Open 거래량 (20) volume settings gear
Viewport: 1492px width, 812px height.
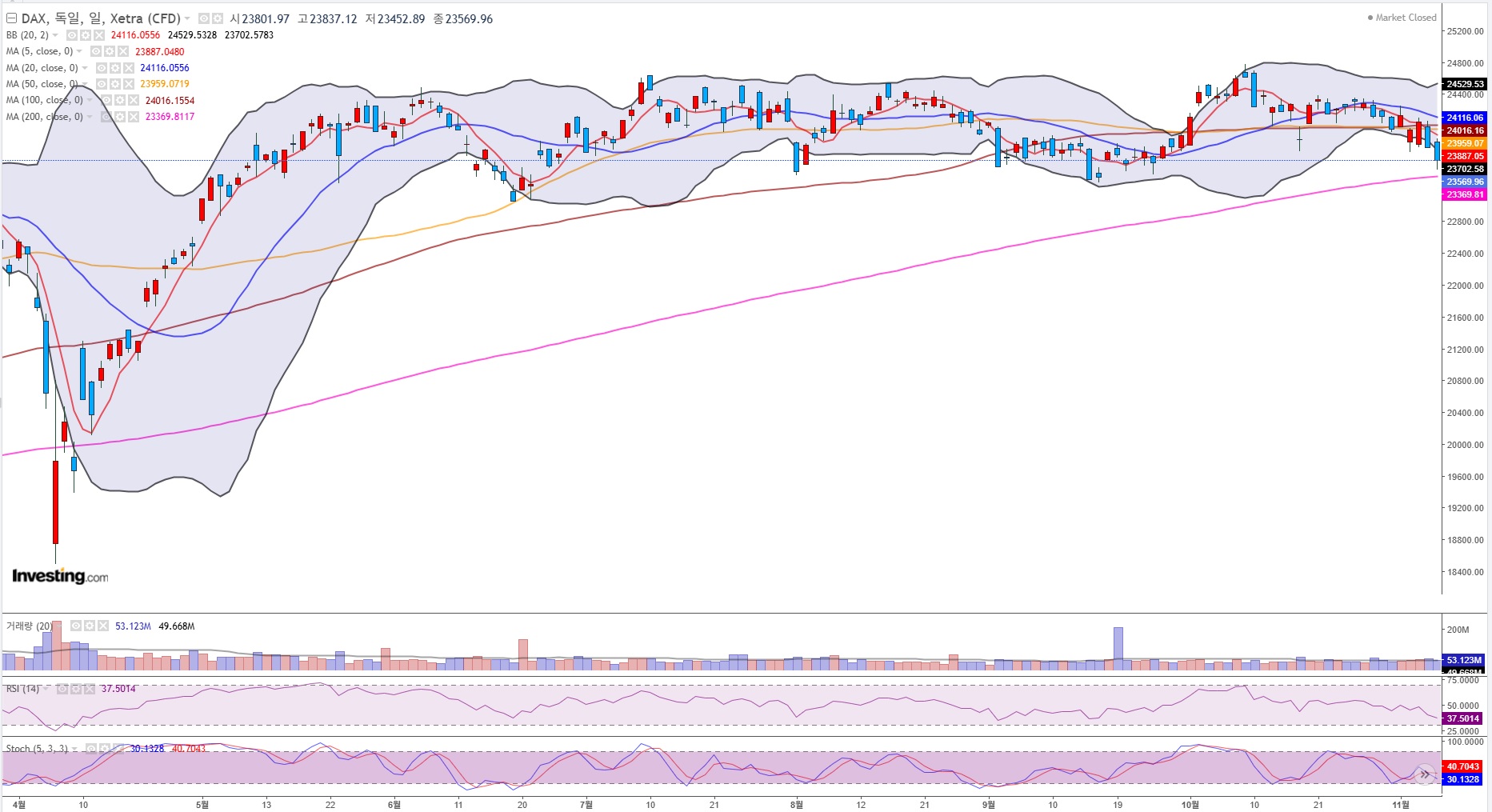(x=90, y=626)
